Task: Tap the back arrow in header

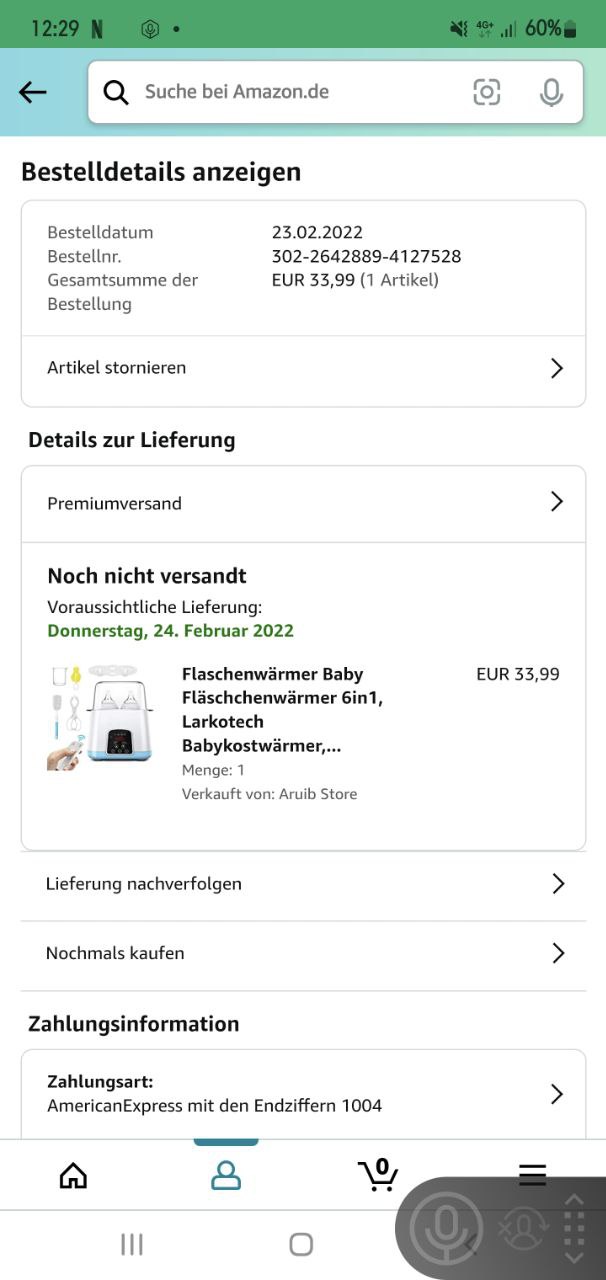Action: (x=33, y=92)
